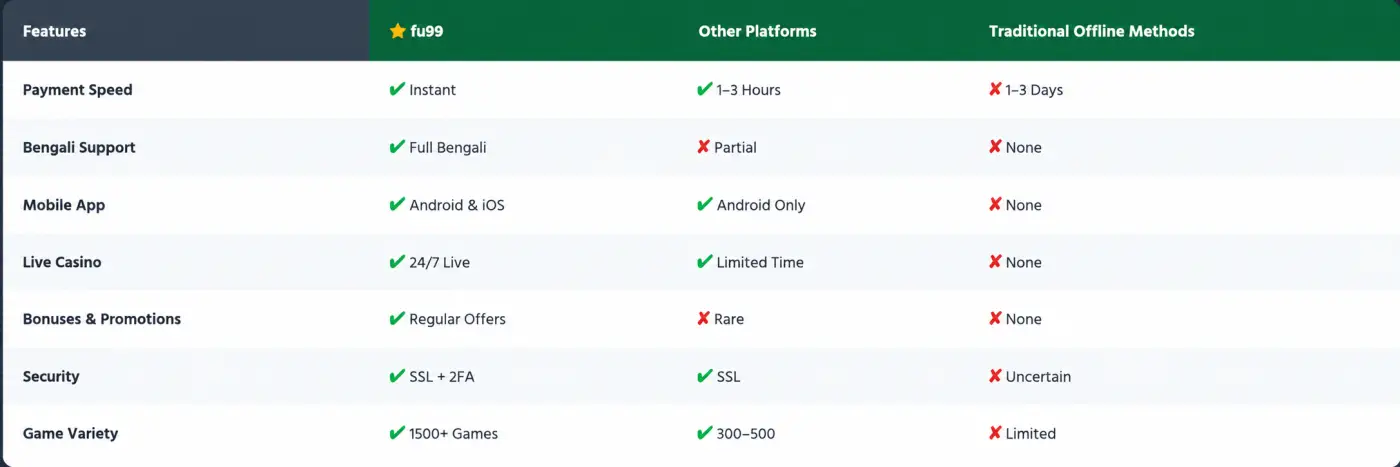Click the Android Only cell text
Image resolution: width=1400 pixels, height=467 pixels.
click(761, 205)
